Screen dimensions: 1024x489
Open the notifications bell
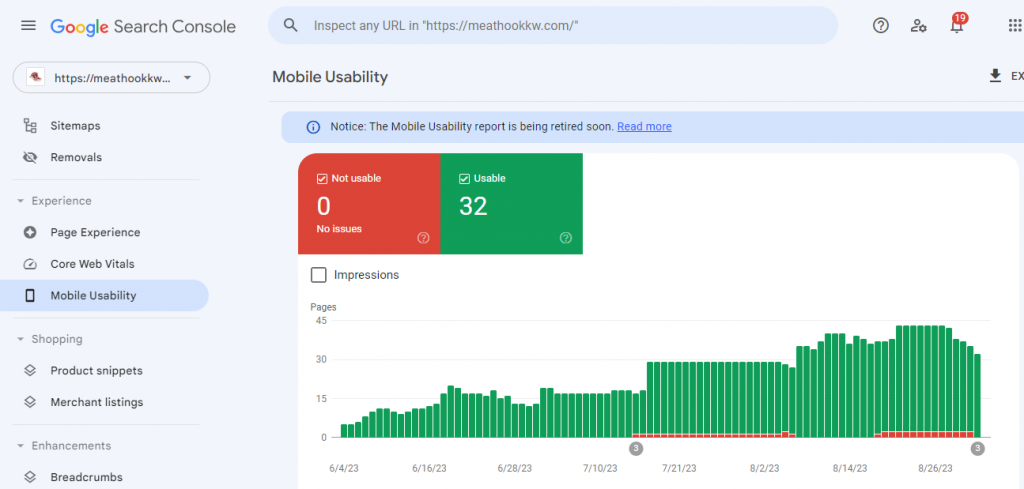click(957, 25)
